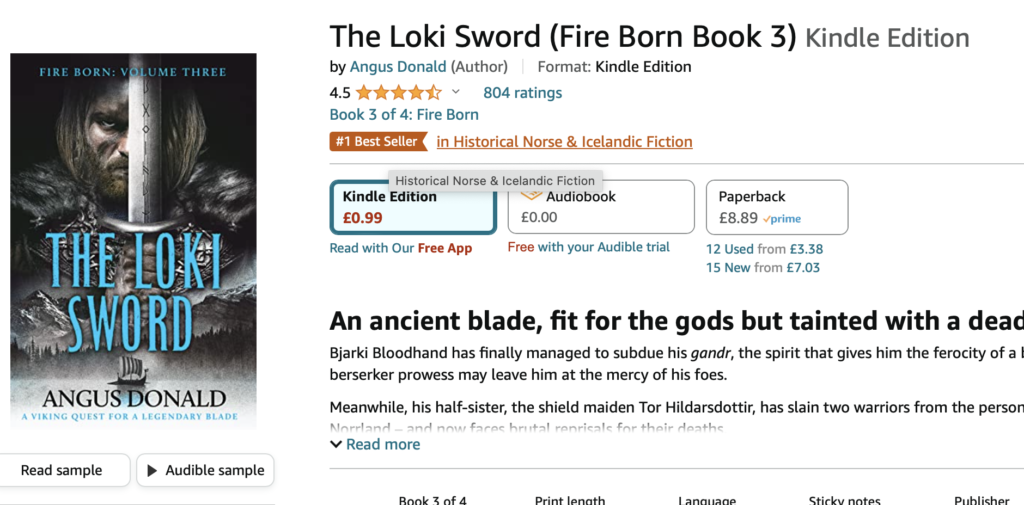Image resolution: width=1024 pixels, height=505 pixels.
Task: Open the rating breakdown chevron beside stars
Action: (456, 93)
